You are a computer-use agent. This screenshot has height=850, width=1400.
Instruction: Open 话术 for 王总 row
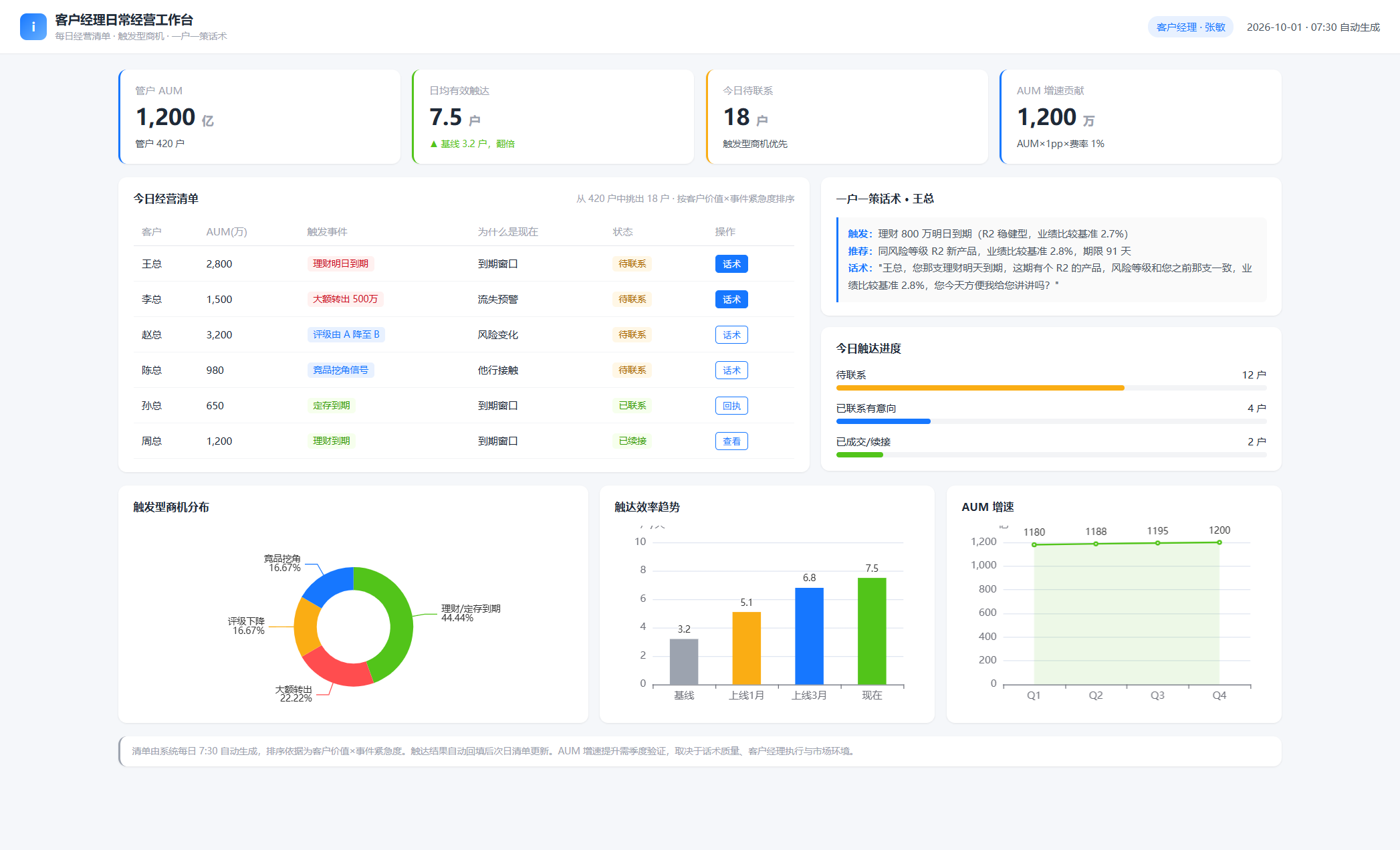(x=731, y=264)
